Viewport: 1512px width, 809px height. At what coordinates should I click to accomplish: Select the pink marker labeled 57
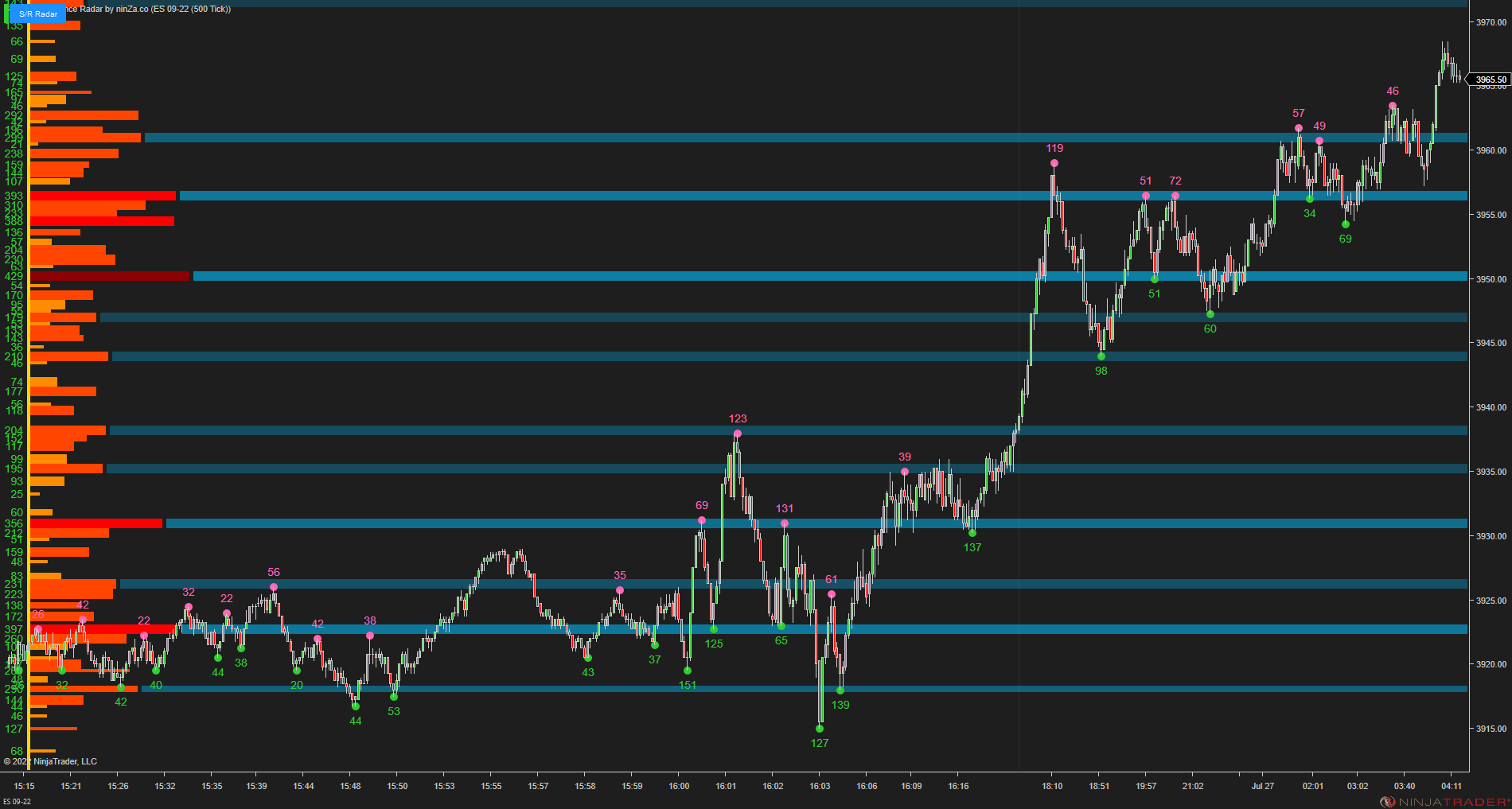point(1299,126)
